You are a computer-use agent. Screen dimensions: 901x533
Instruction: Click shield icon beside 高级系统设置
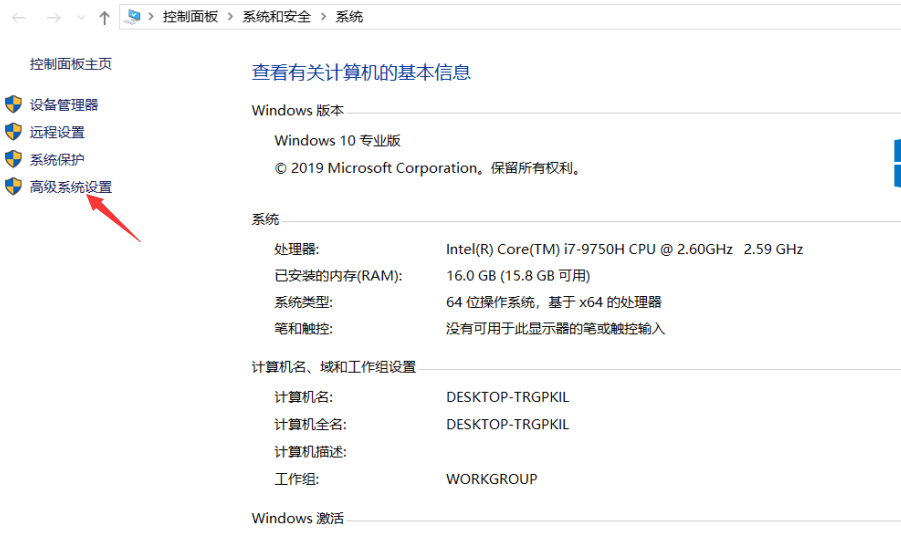[13, 186]
